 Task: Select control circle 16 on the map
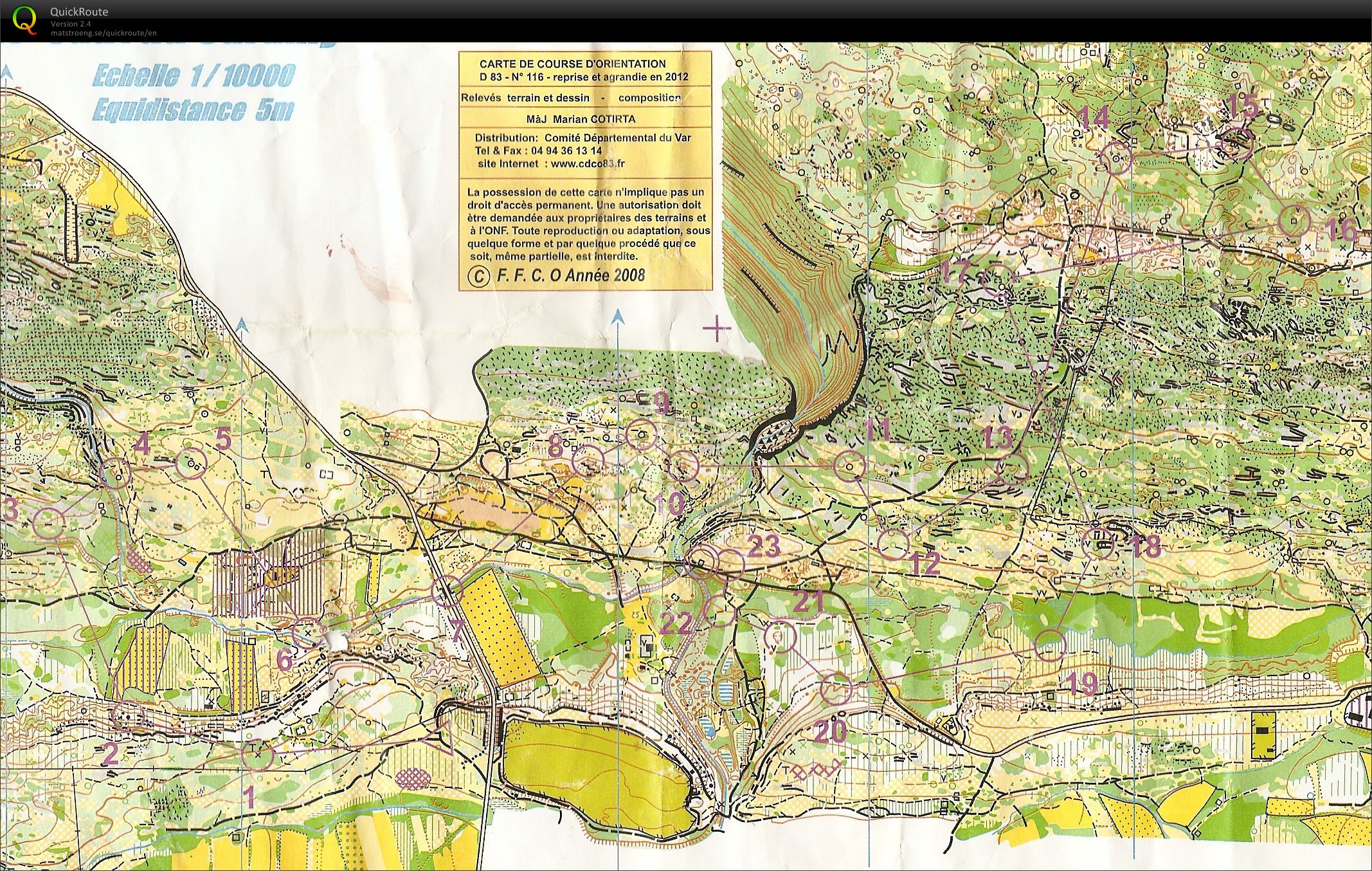point(1294,221)
